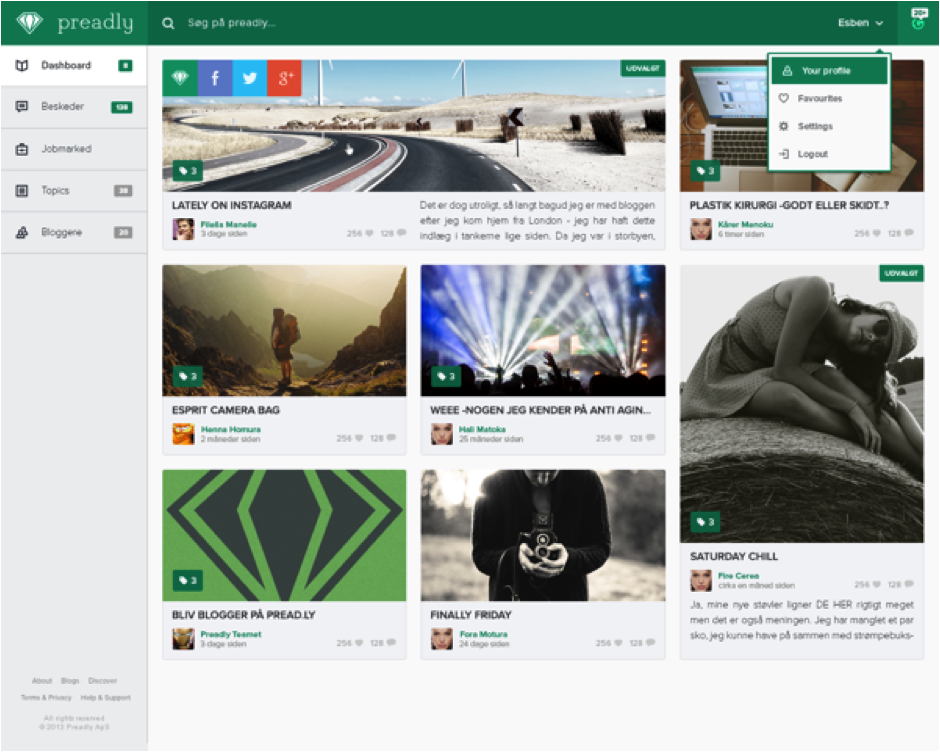Click the tag badge on Saturday Chill image
Screen dimensions: 940x752
pyautogui.click(x=705, y=522)
